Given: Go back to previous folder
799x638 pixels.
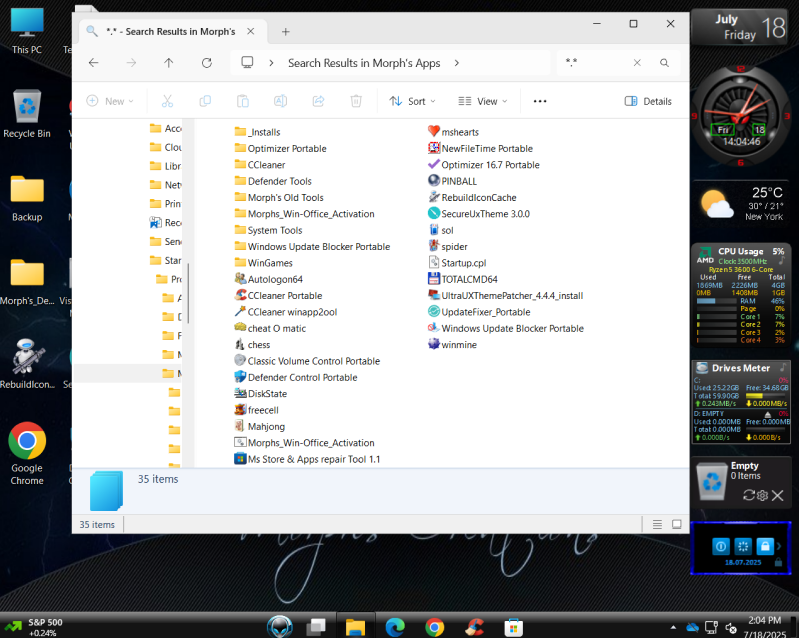Looking at the screenshot, I should pyautogui.click(x=93, y=63).
